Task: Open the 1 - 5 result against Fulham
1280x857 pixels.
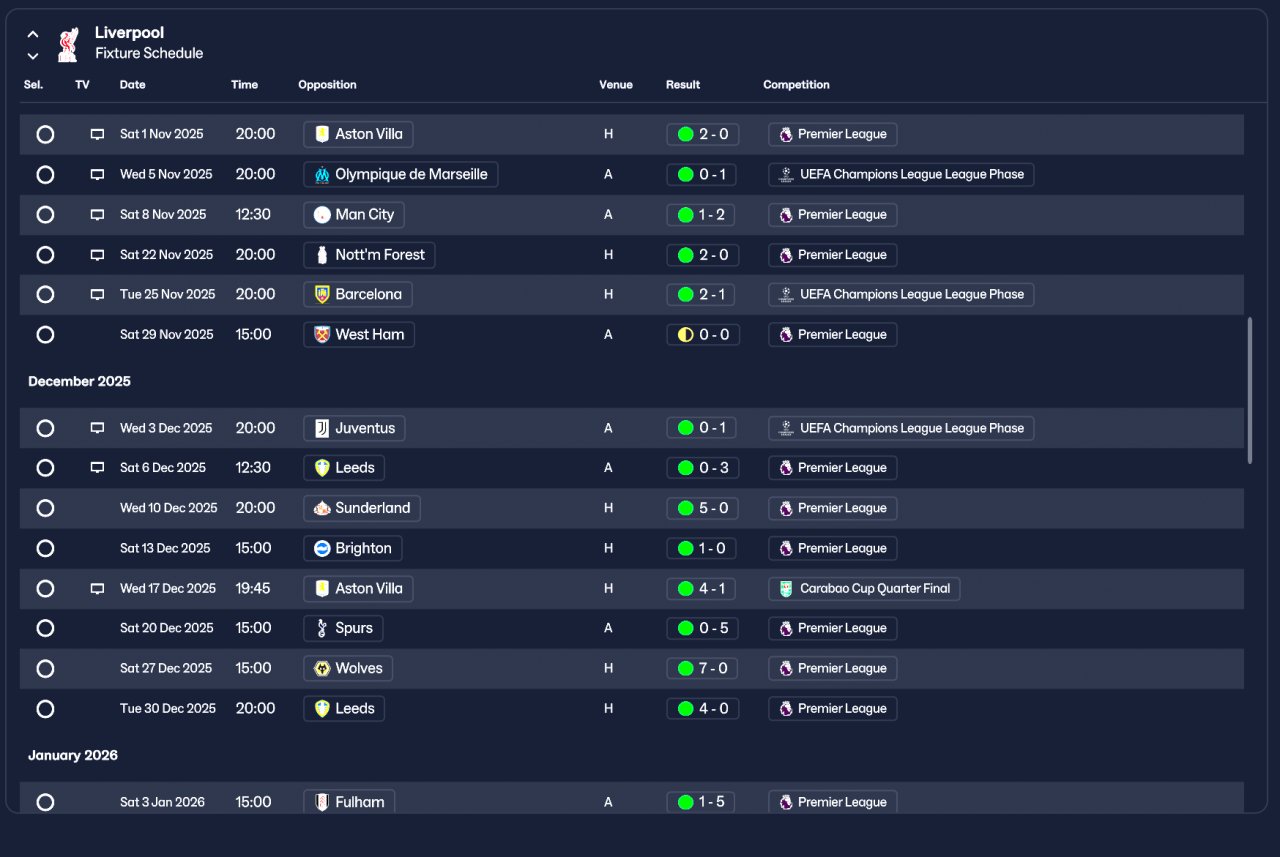Action: [703, 802]
